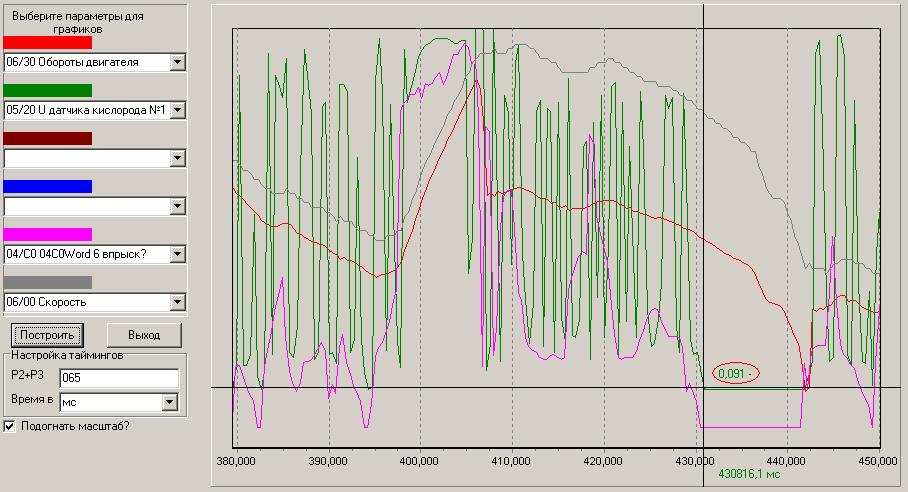Image resolution: width=908 pixels, height=492 pixels.
Task: Click the 400,000 x-axis label
Action: pos(419,461)
